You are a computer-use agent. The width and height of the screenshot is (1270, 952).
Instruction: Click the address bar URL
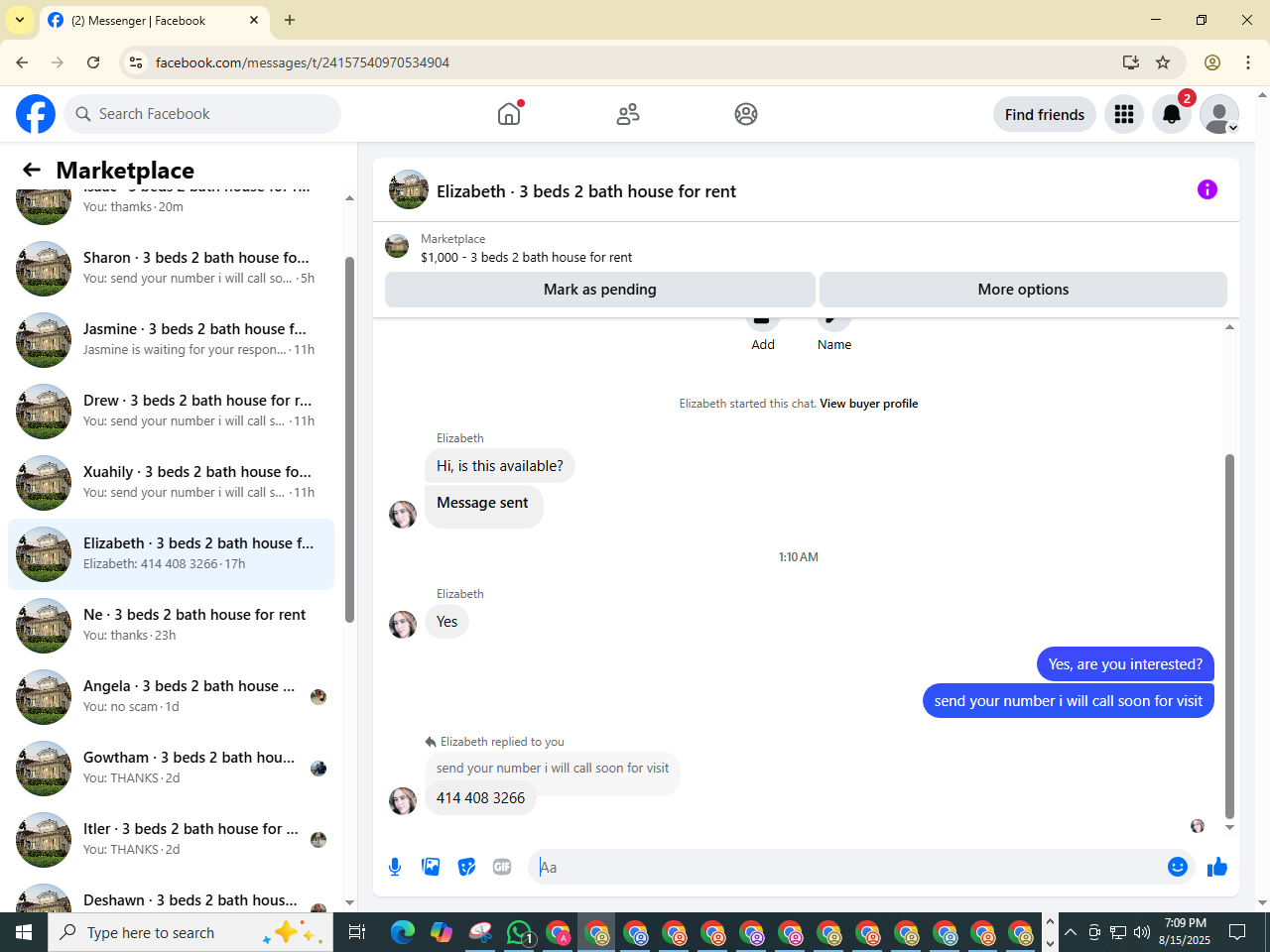(x=303, y=62)
